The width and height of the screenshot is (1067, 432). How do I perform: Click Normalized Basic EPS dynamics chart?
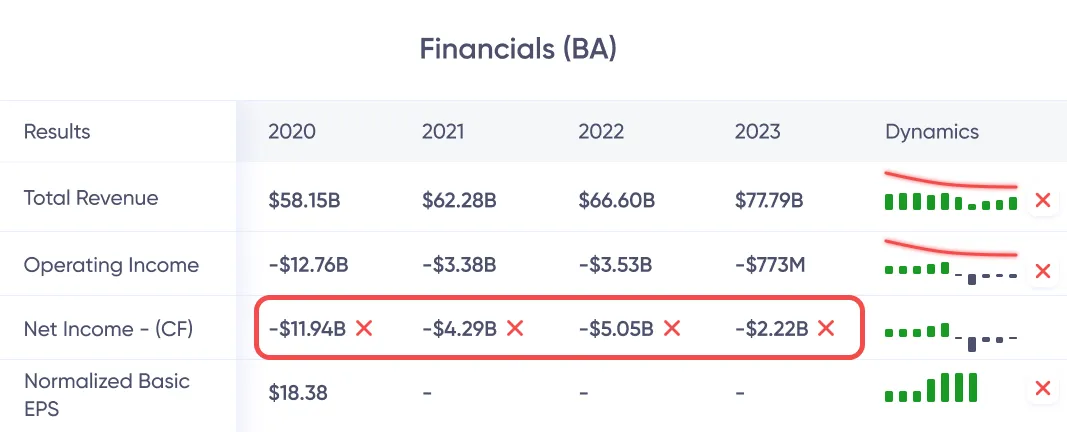click(930, 387)
